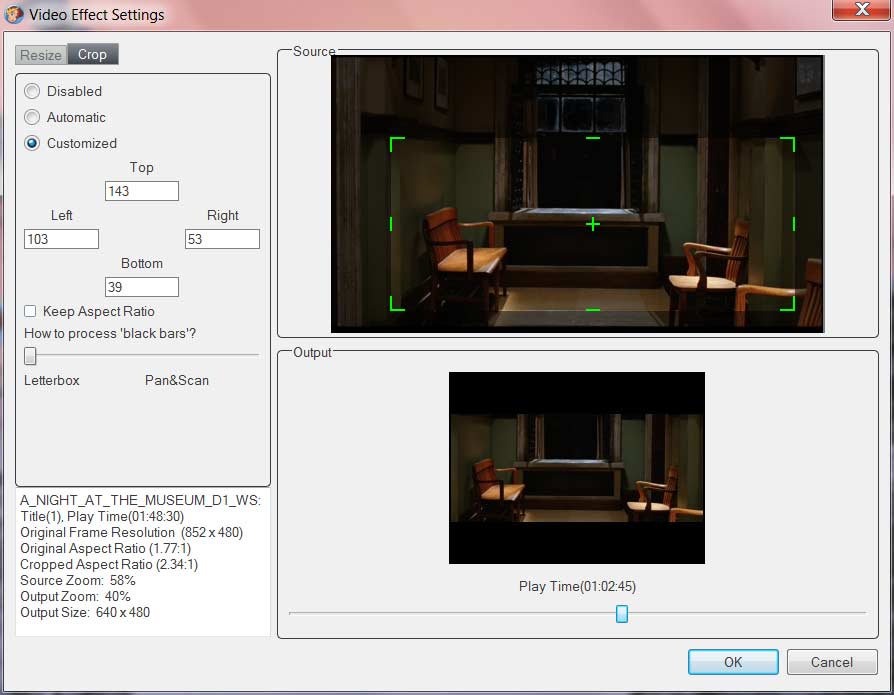This screenshot has height=695, width=894.
Task: Click the top-left green crop corner handle
Action: (x=397, y=144)
